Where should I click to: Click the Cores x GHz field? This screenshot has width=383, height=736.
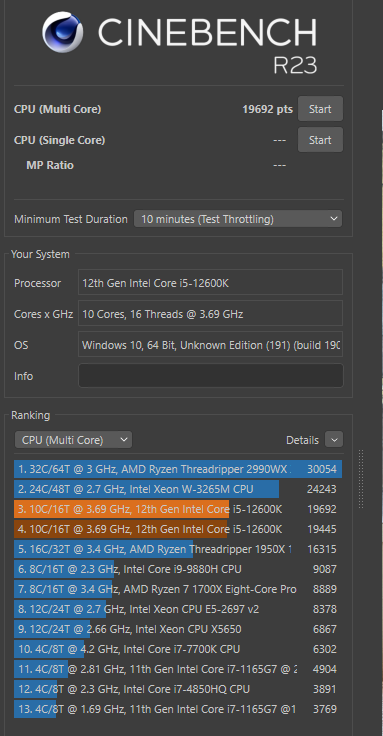211,314
